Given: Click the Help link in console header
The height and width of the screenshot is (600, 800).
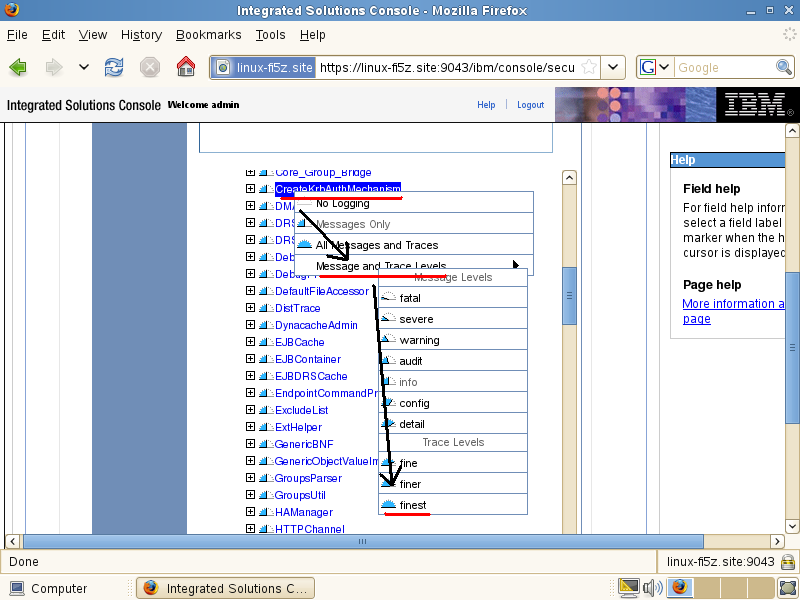Looking at the screenshot, I should point(486,105).
